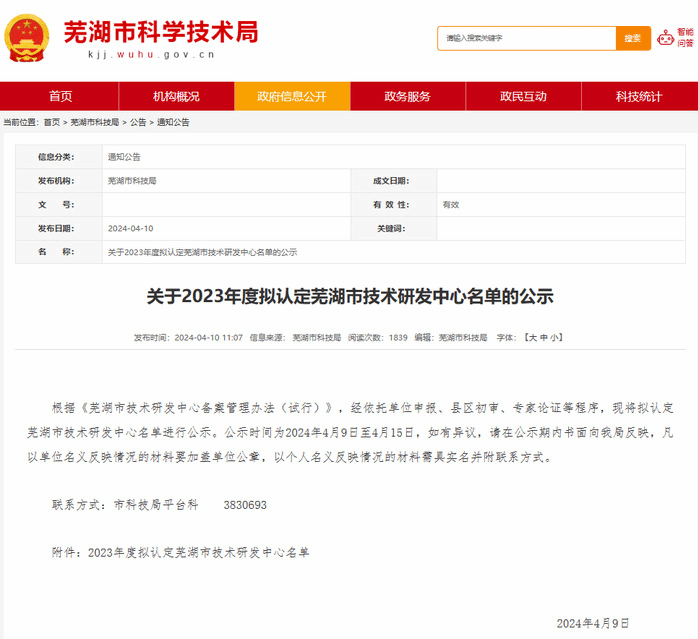Click the attachment 2023年度拟认定芜湖市技术研发中心名单
Image resolution: width=698 pixels, height=639 pixels.
199,551
